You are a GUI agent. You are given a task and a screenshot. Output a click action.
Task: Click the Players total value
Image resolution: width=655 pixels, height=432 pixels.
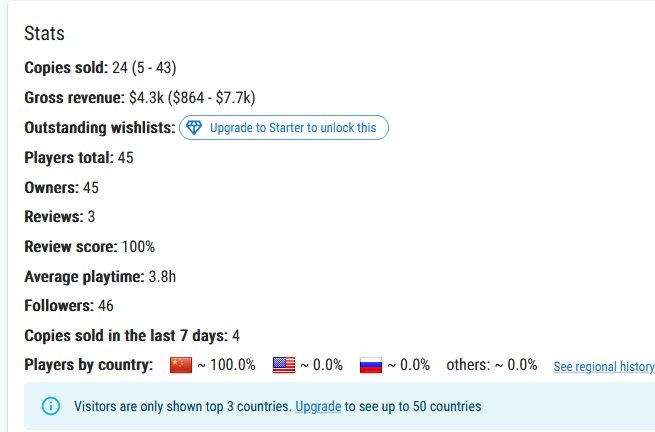[125, 158]
